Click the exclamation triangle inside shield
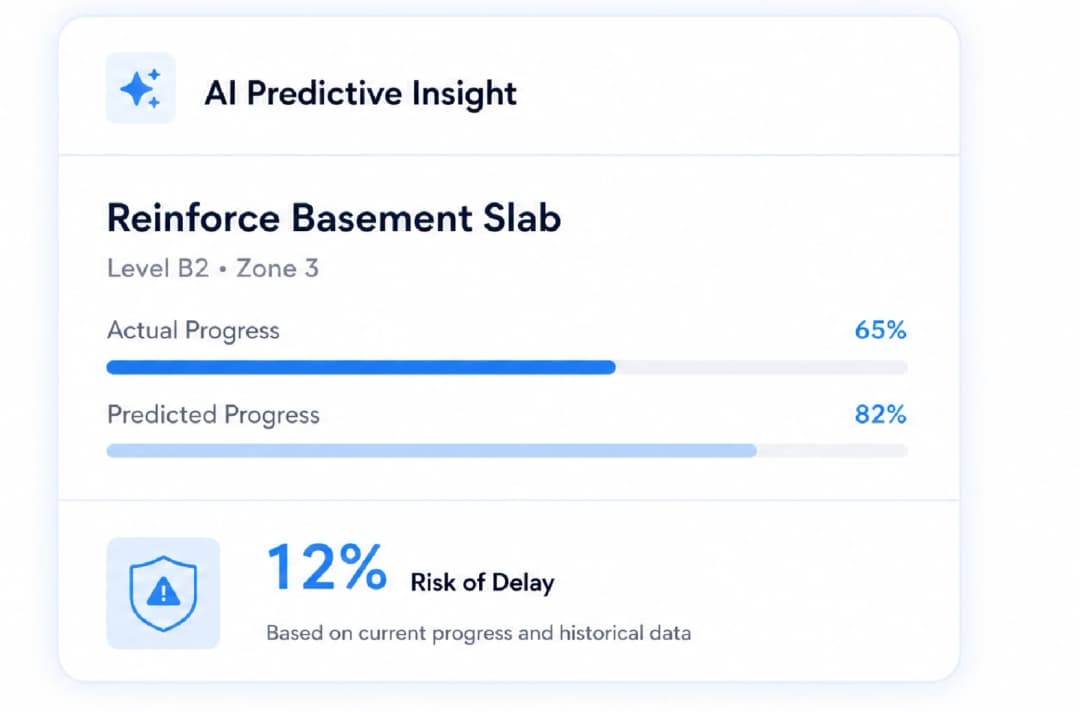Screen dimensions: 1080x712 163,591
